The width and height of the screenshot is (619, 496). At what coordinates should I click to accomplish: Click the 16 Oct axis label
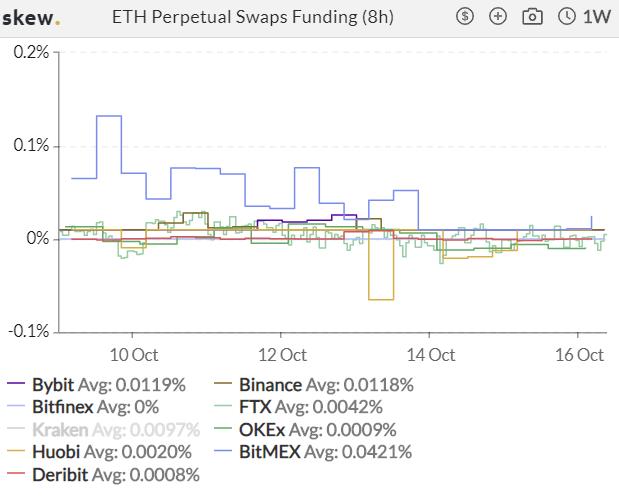(x=579, y=355)
